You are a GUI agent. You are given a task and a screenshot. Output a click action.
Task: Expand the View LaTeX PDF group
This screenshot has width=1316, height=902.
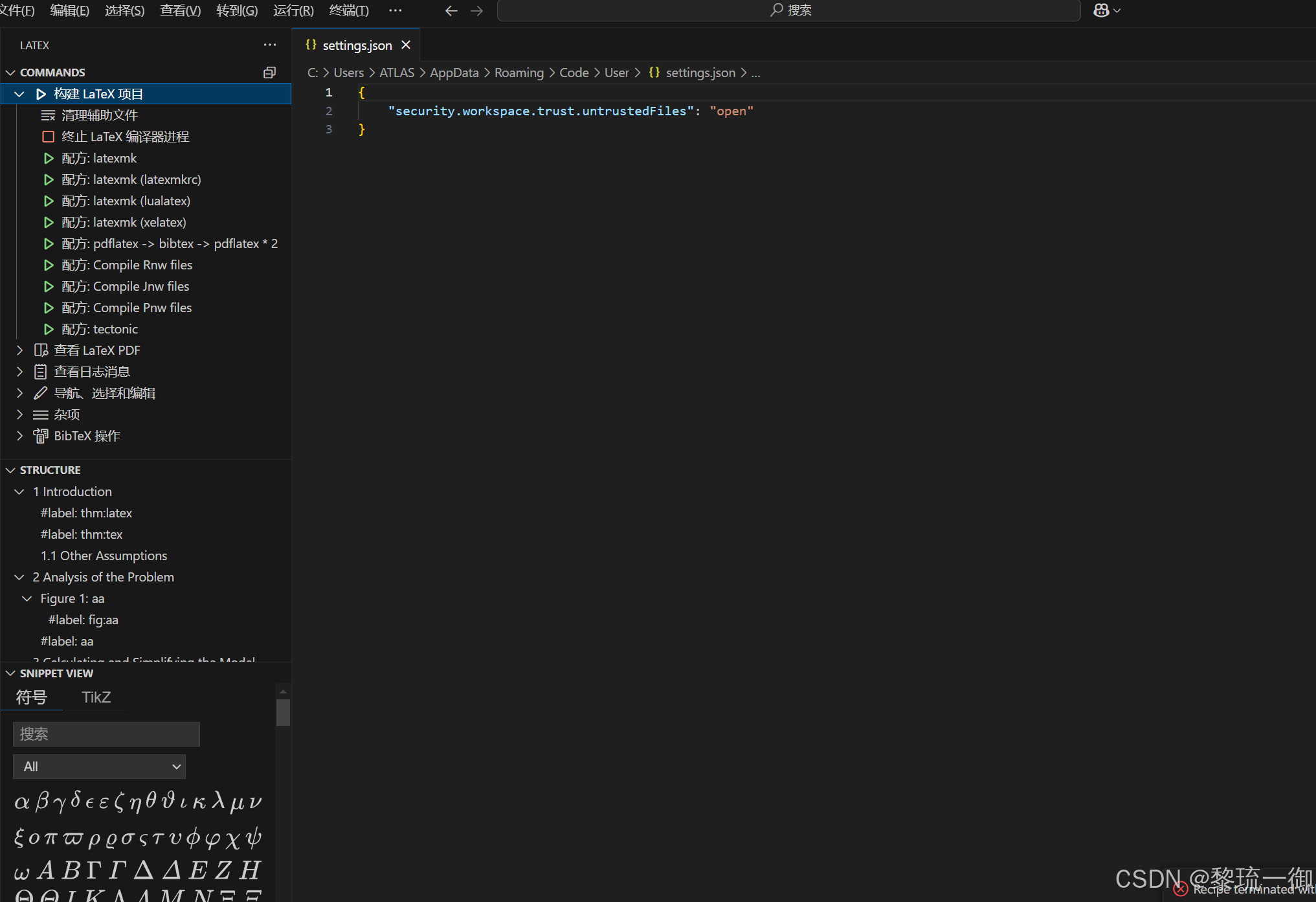[x=19, y=350]
